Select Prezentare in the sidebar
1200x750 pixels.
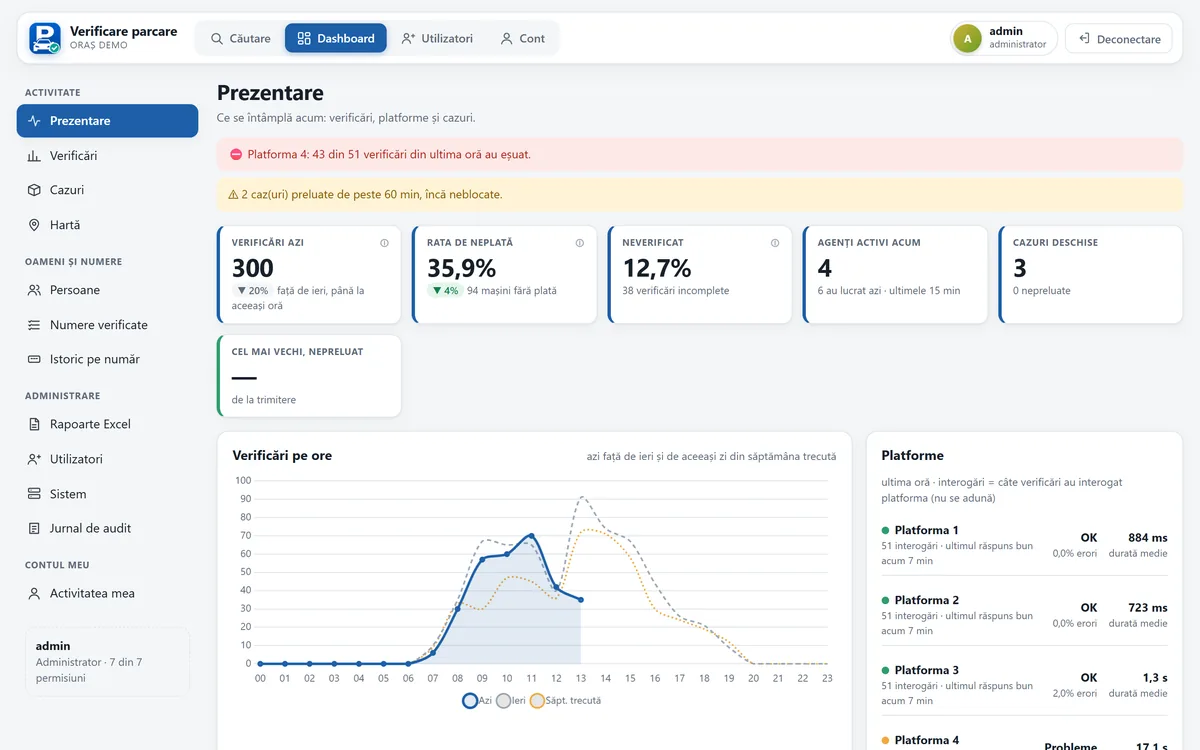[x=107, y=121]
